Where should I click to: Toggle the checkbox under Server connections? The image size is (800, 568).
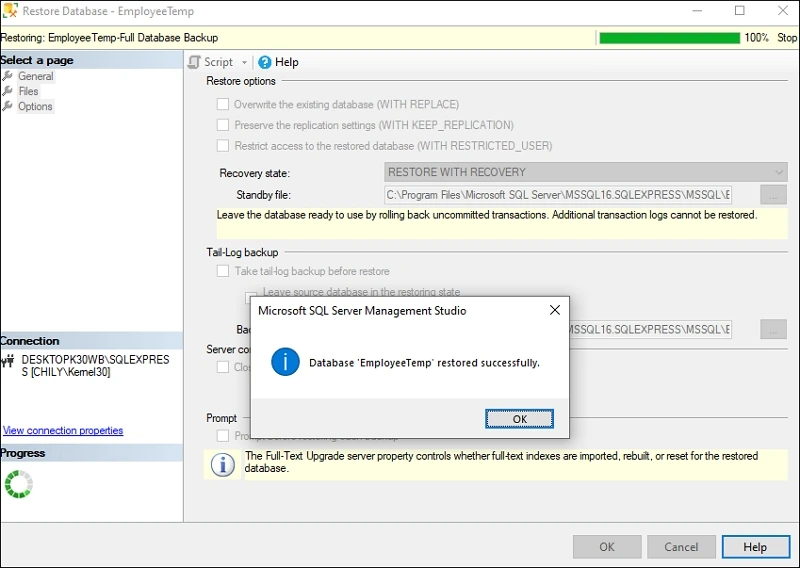point(223,367)
